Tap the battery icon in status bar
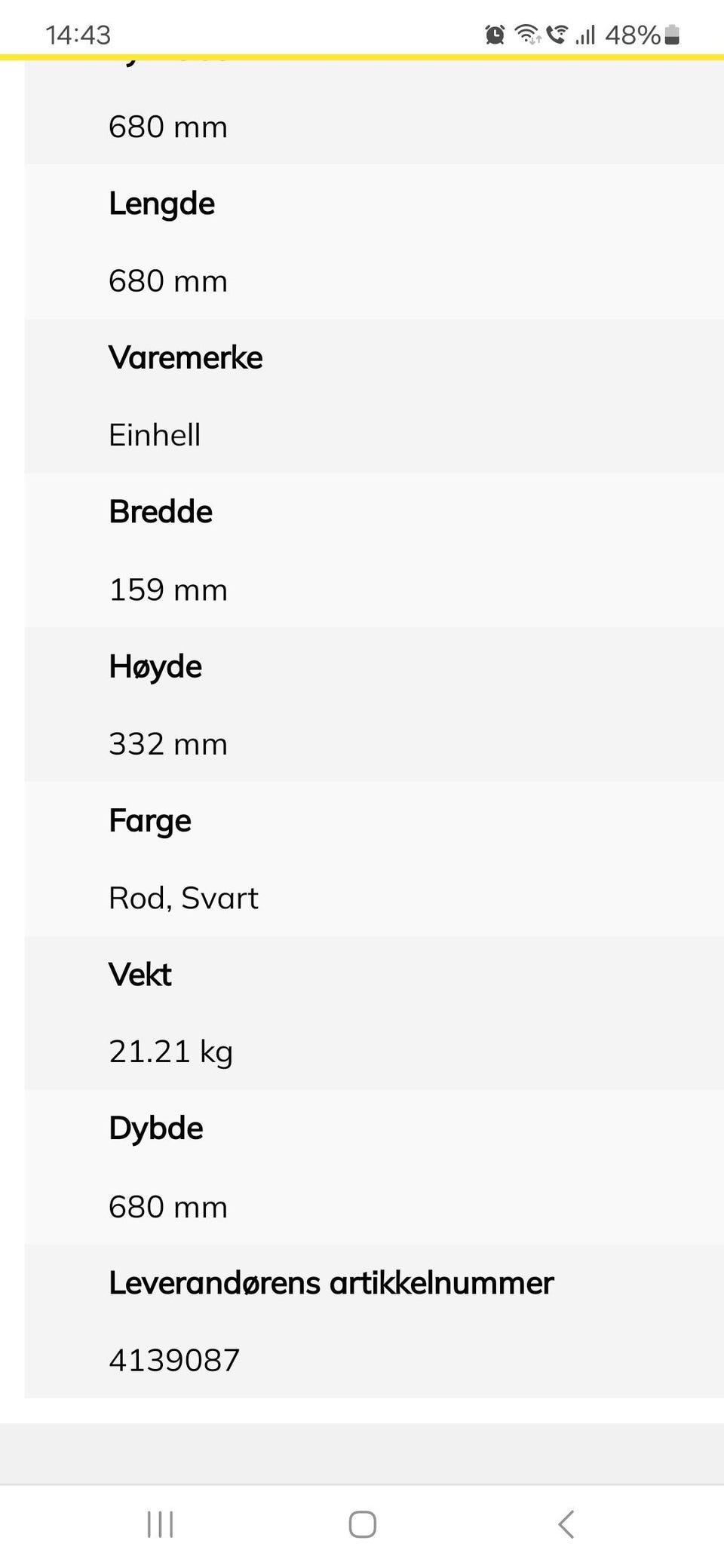 point(673,35)
